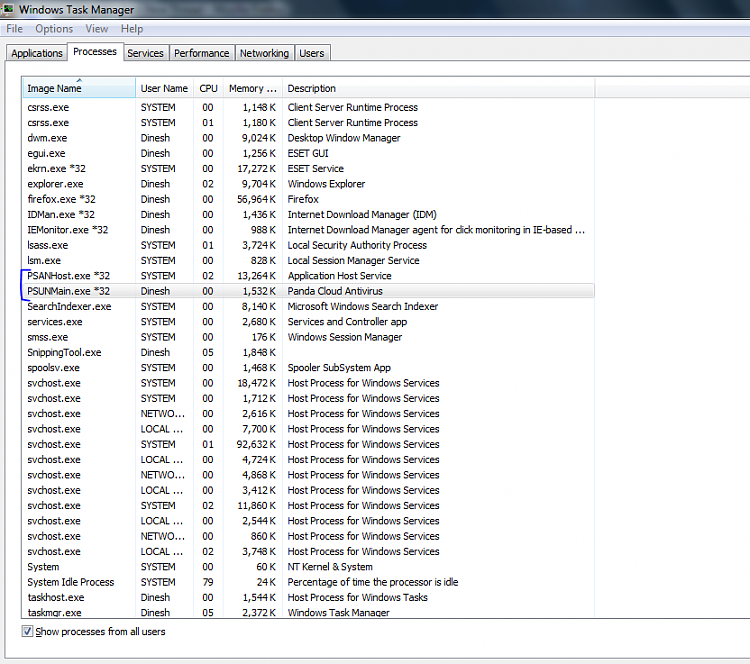Screen dimensions: 750x664
Task: Select System Idle Process row
Action: point(309,582)
